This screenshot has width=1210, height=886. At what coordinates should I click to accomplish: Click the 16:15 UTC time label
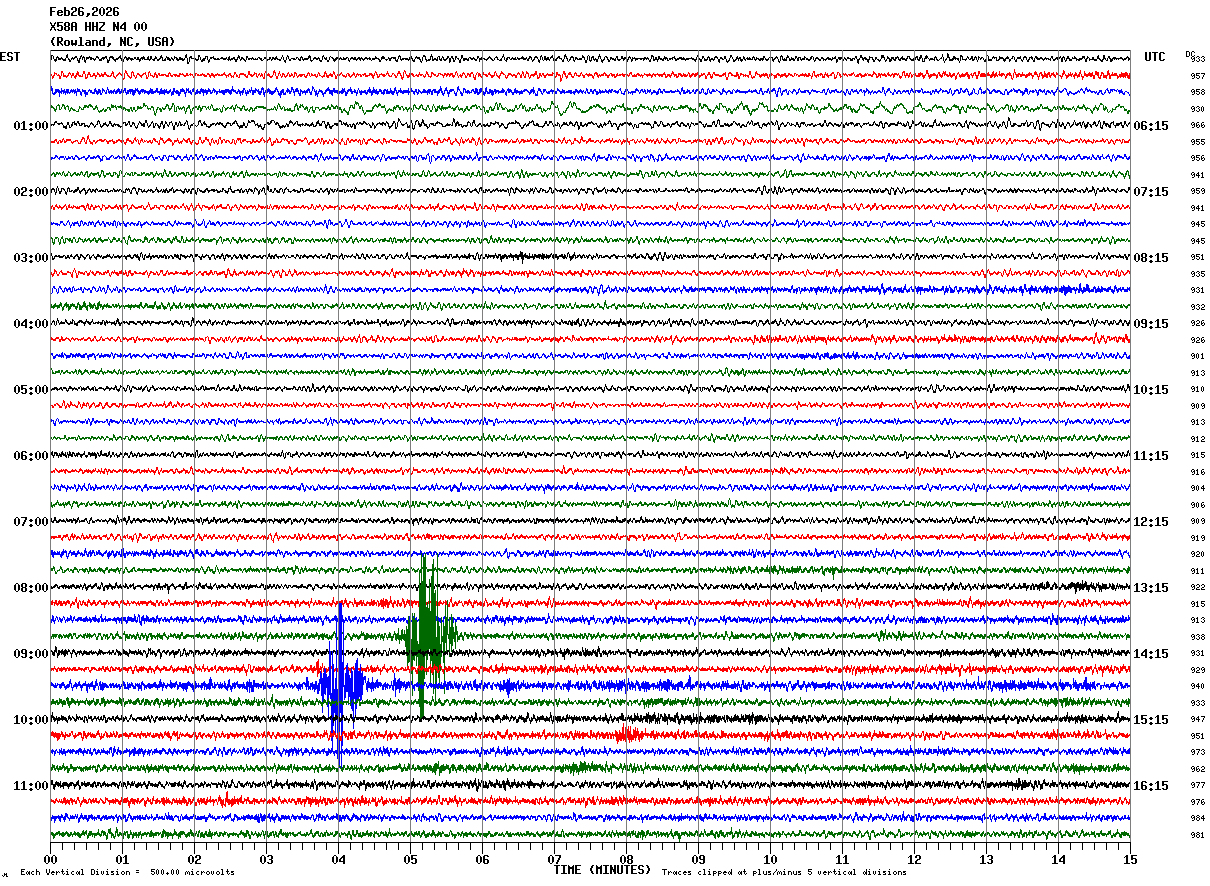coord(1151,786)
